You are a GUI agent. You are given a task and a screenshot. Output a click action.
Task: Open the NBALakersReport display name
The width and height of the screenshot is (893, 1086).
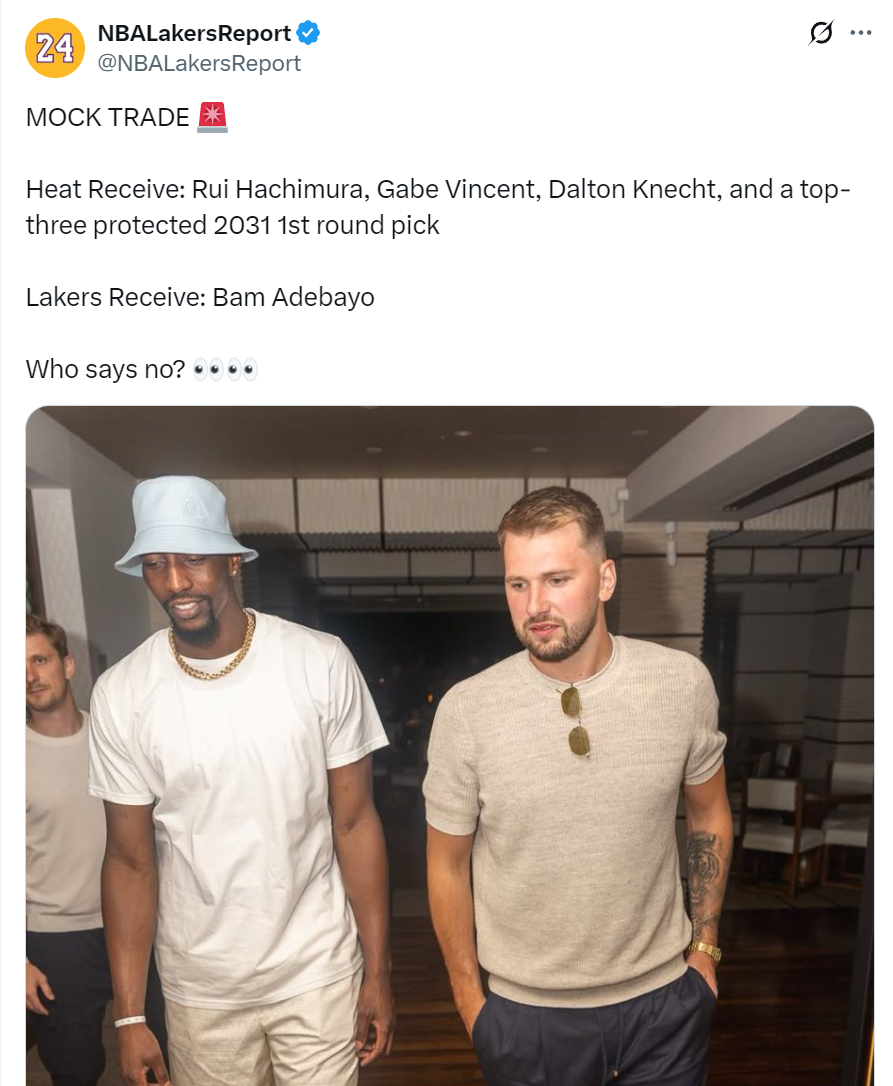coord(194,33)
